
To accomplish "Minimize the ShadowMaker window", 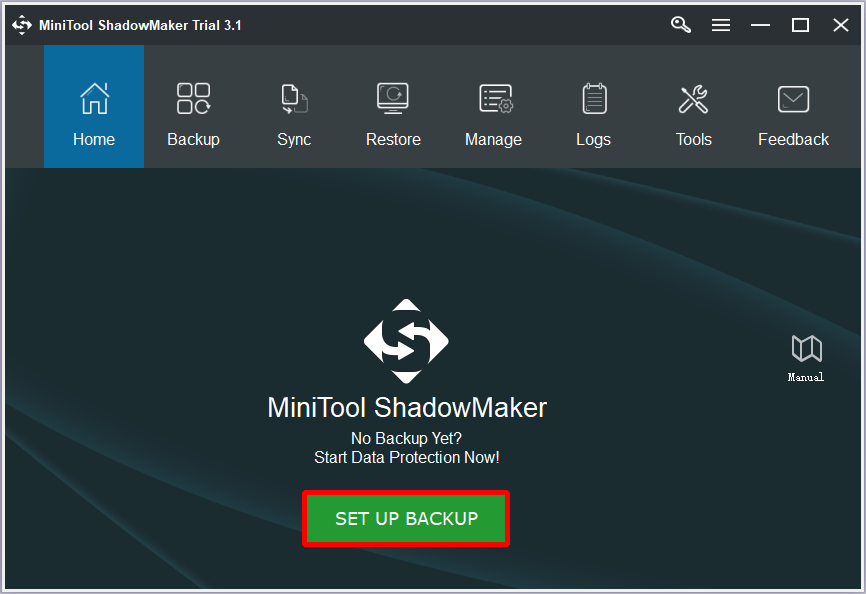I will [x=761, y=25].
